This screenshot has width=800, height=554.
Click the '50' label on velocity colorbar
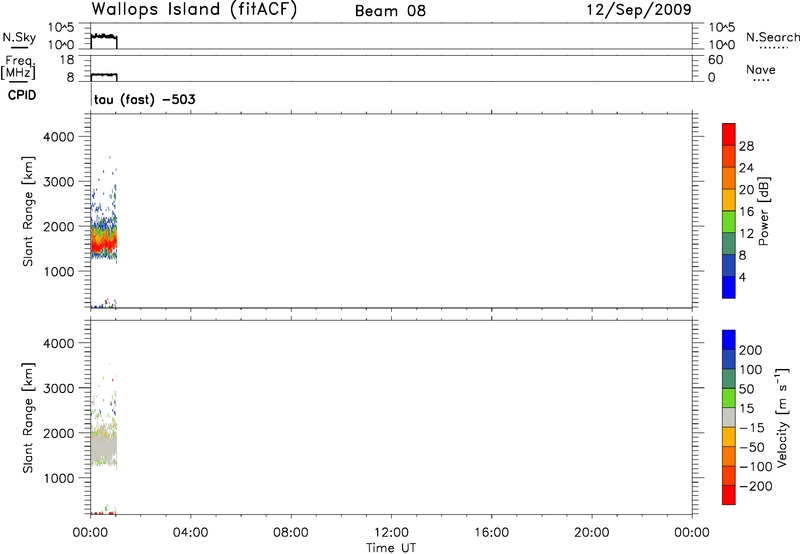pos(746,389)
